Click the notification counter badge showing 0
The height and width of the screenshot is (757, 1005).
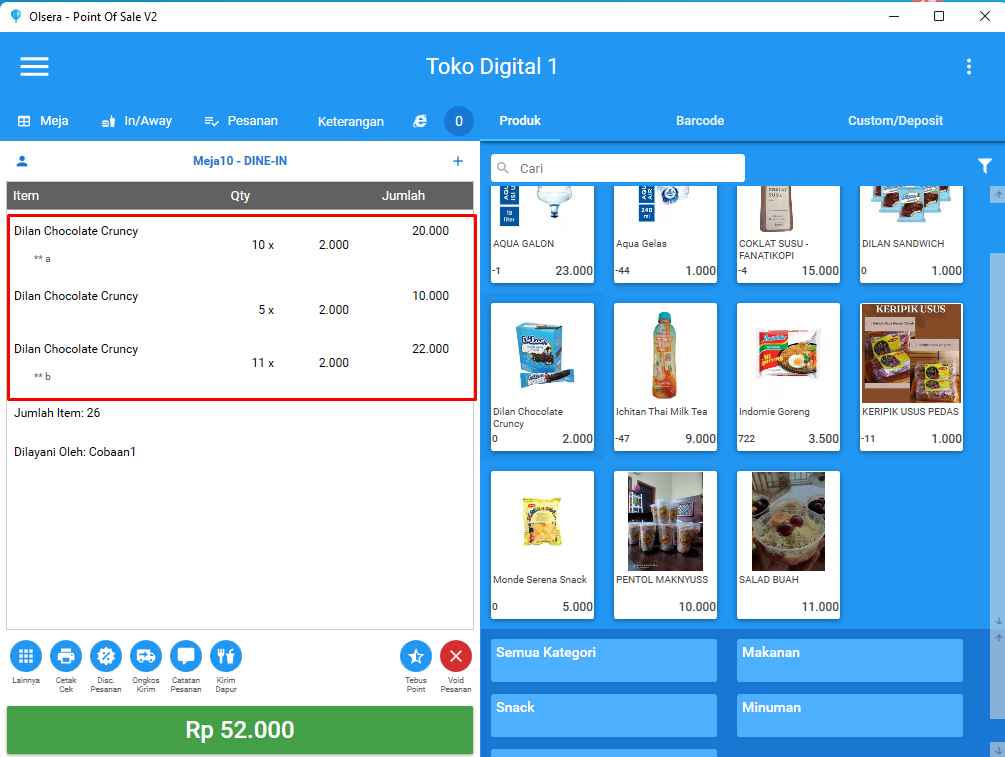point(458,121)
